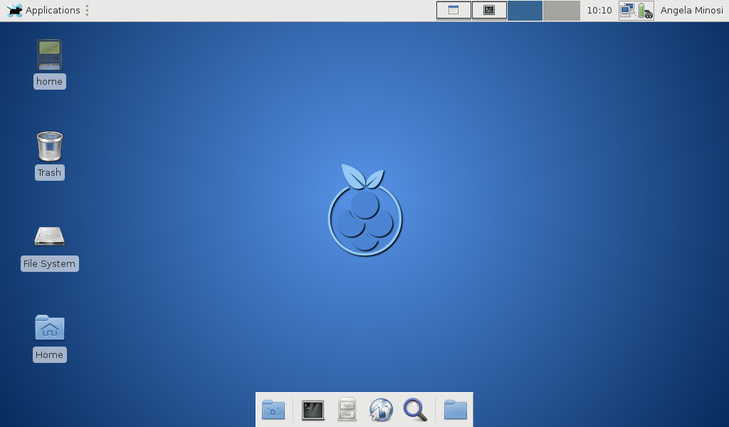729x427 pixels.
Task: Open the battery power manager tray icon
Action: [x=645, y=10]
